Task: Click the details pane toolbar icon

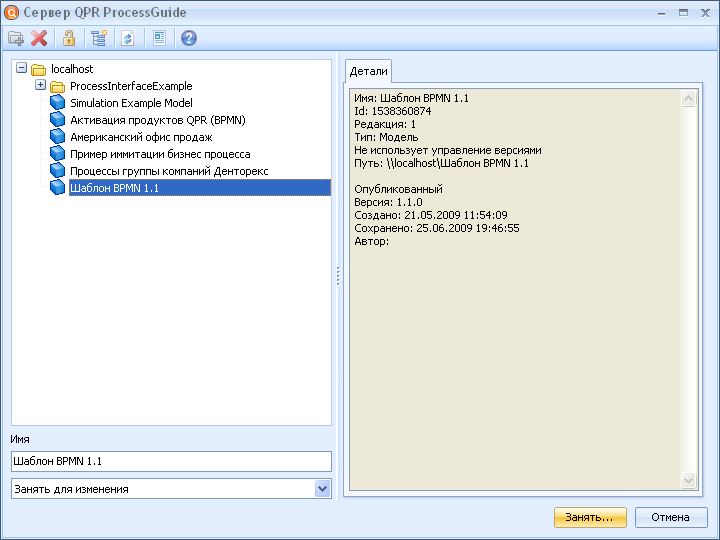Action: [159, 38]
